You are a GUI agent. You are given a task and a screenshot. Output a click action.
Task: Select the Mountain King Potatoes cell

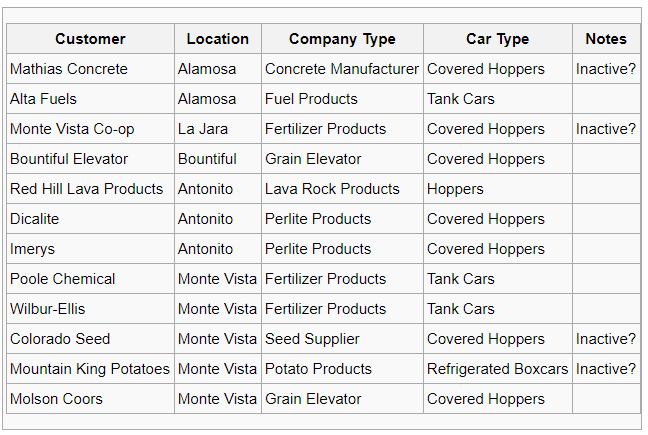coord(91,369)
